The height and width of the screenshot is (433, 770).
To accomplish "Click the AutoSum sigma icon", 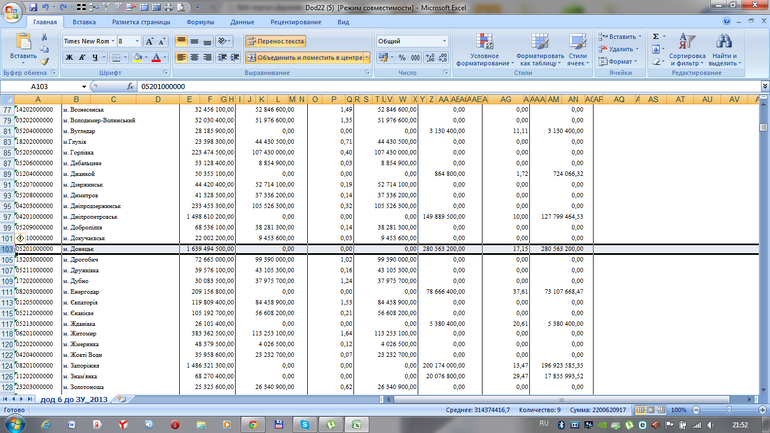I will pos(656,36).
